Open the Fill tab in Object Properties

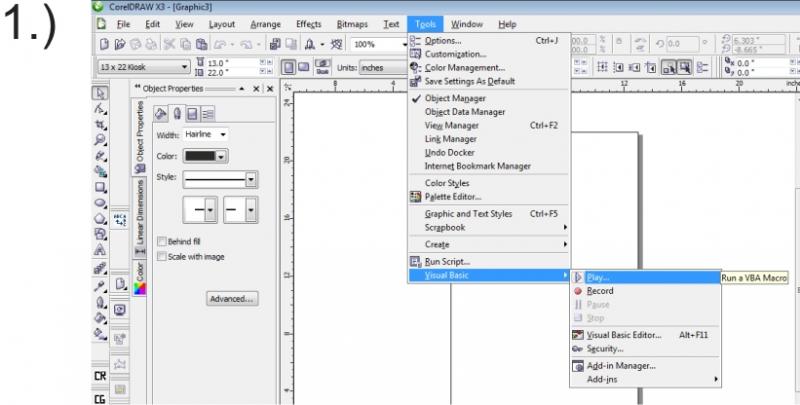tap(161, 113)
